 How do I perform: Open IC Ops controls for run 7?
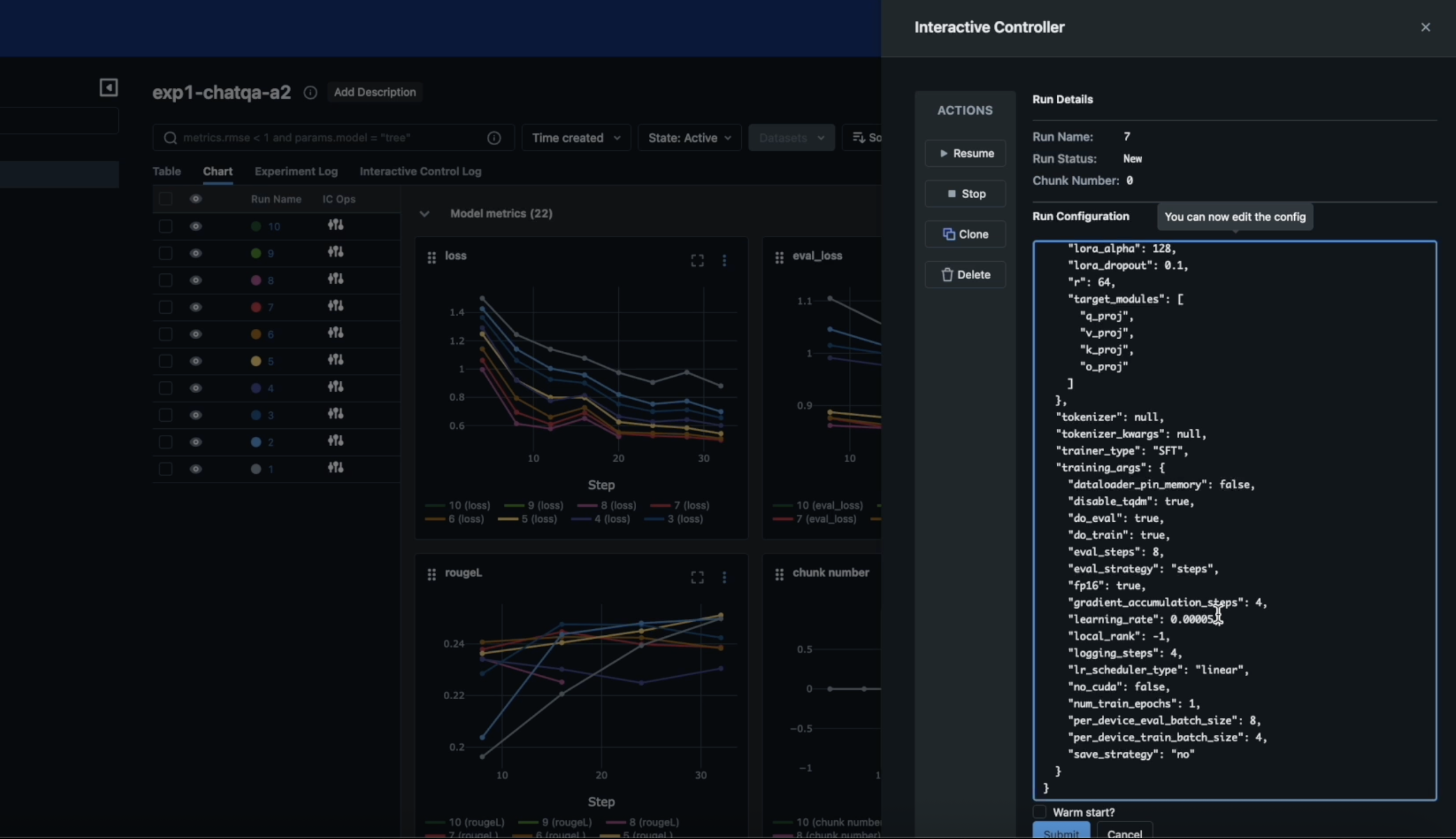(x=336, y=306)
